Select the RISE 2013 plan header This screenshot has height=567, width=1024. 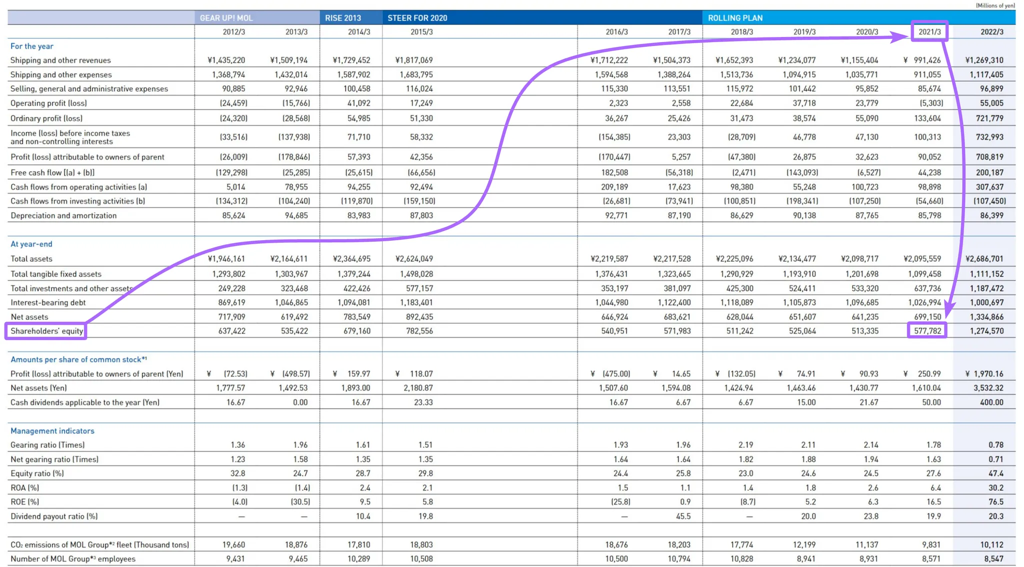click(345, 18)
